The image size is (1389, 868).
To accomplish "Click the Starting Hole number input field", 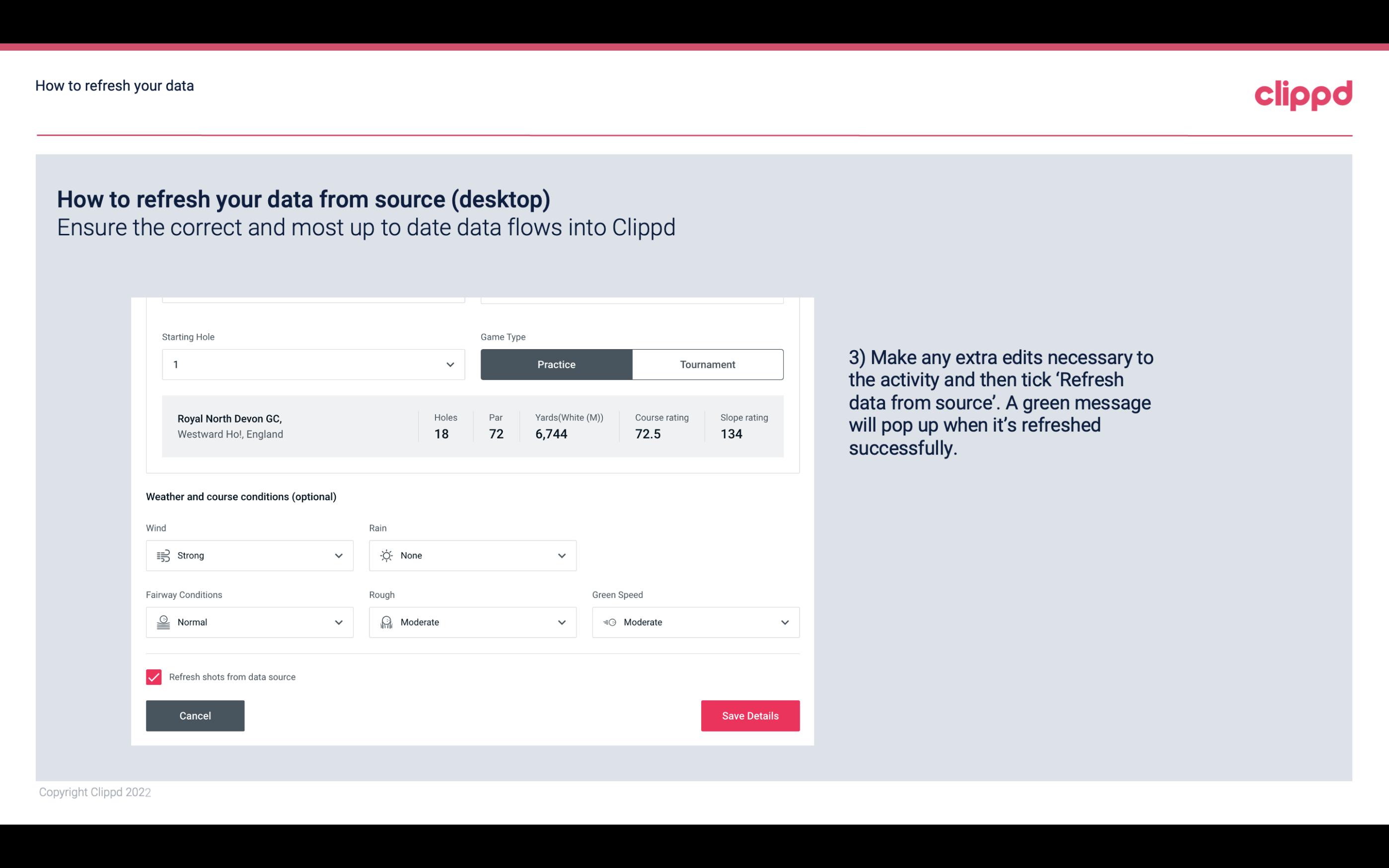I will 311,364.
